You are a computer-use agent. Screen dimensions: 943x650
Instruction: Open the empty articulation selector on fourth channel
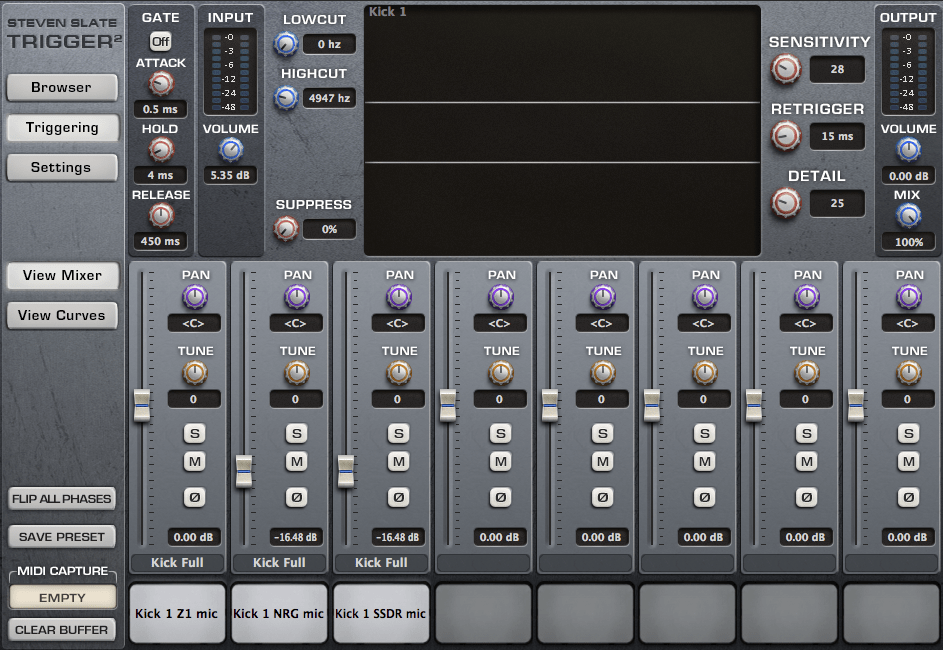(484, 563)
